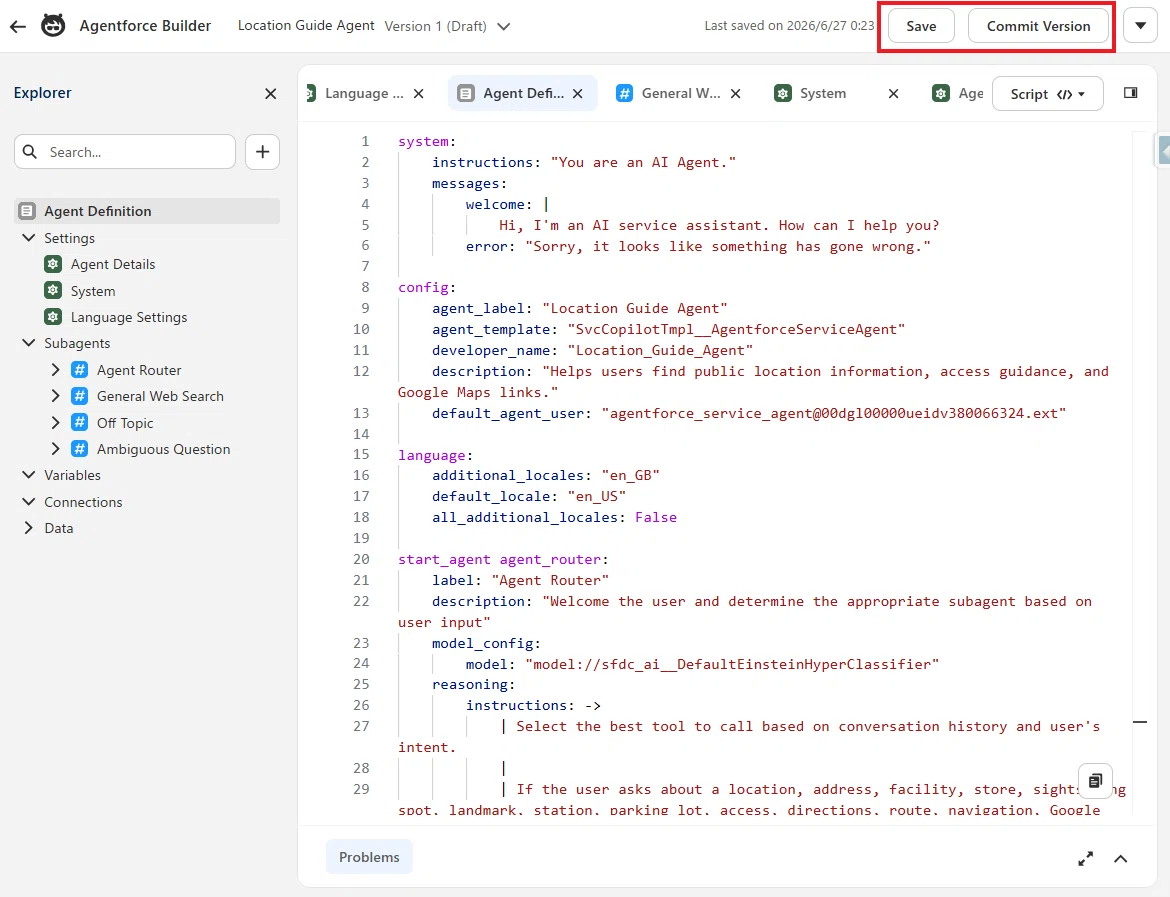
Task: Click the copy script icon in editor
Action: tap(1095, 781)
